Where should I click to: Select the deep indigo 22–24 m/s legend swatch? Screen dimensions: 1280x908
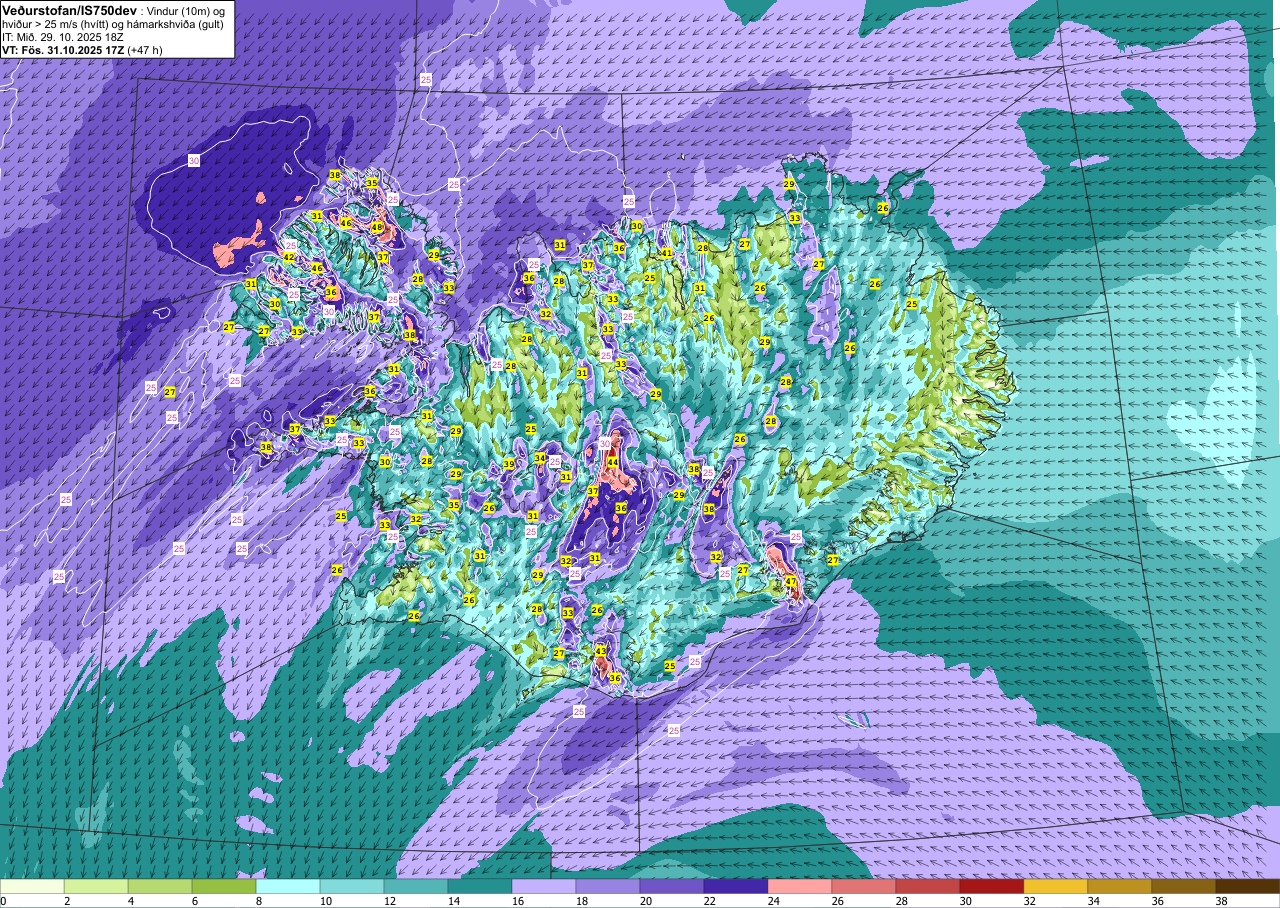(x=736, y=886)
